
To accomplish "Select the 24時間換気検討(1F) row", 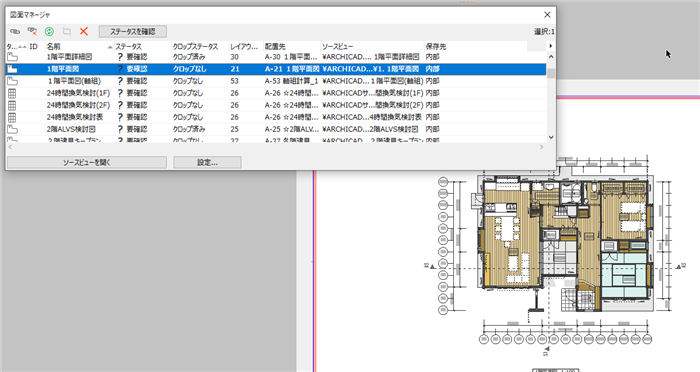I will click(276, 93).
